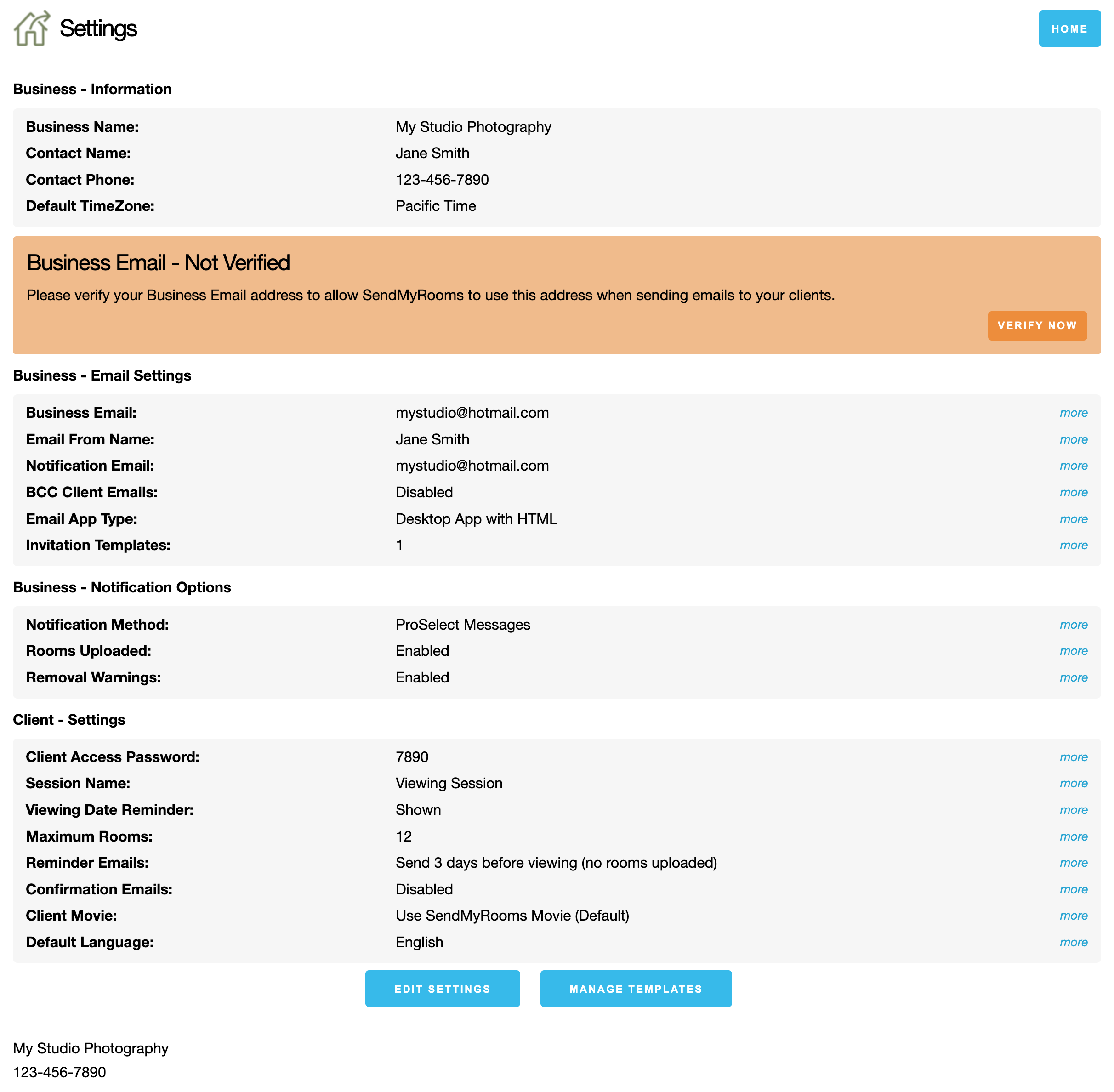
Task: Click more link for Maximum Rooms
Action: point(1073,836)
